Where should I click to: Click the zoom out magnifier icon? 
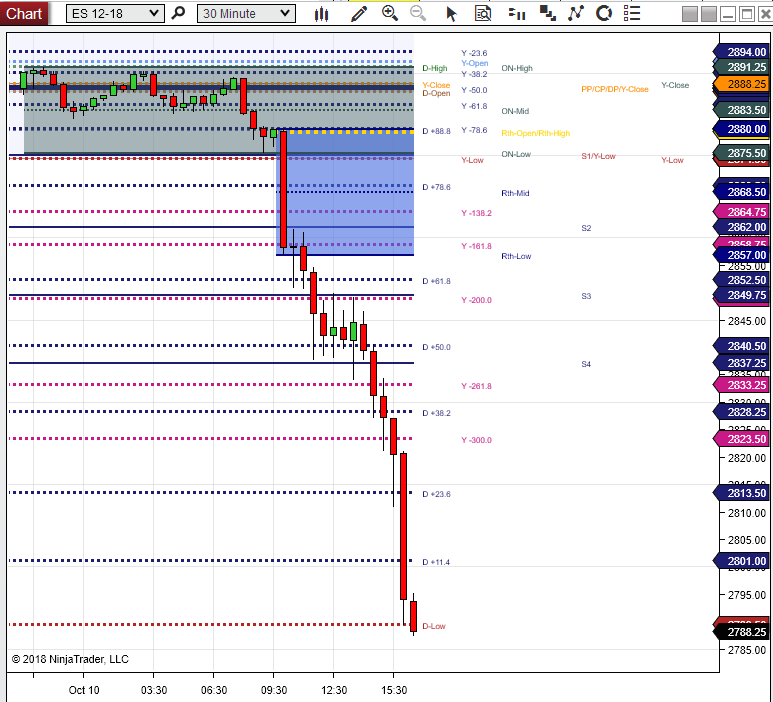tap(418, 13)
